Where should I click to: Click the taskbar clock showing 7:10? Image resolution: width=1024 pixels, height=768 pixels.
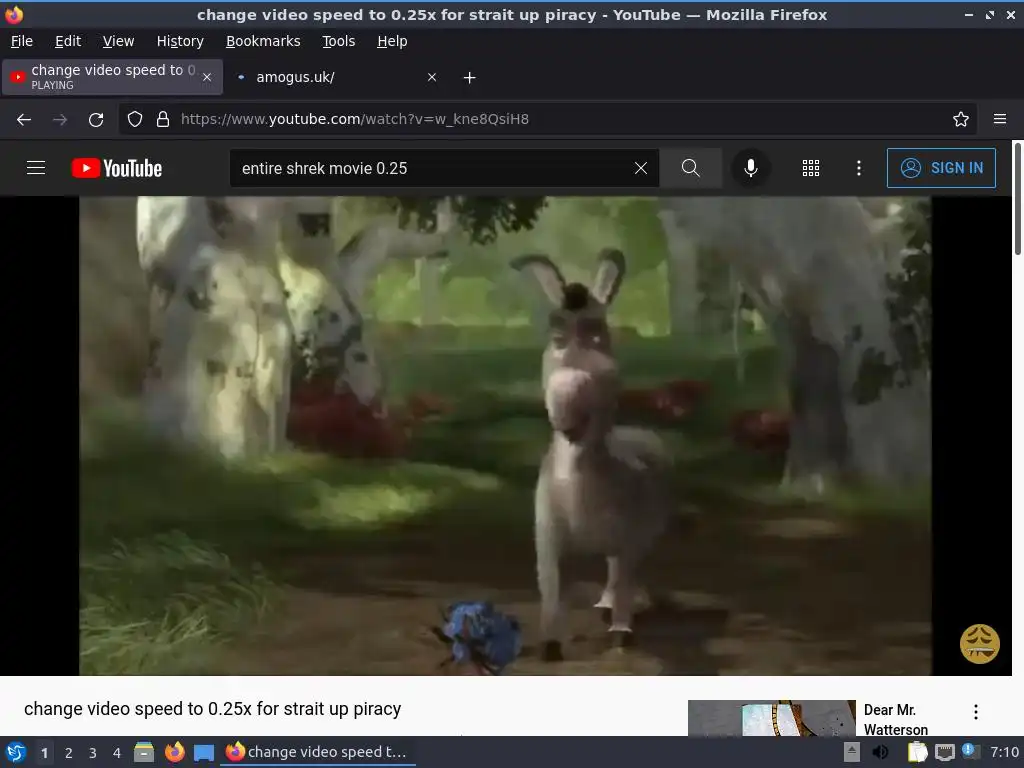[1004, 752]
